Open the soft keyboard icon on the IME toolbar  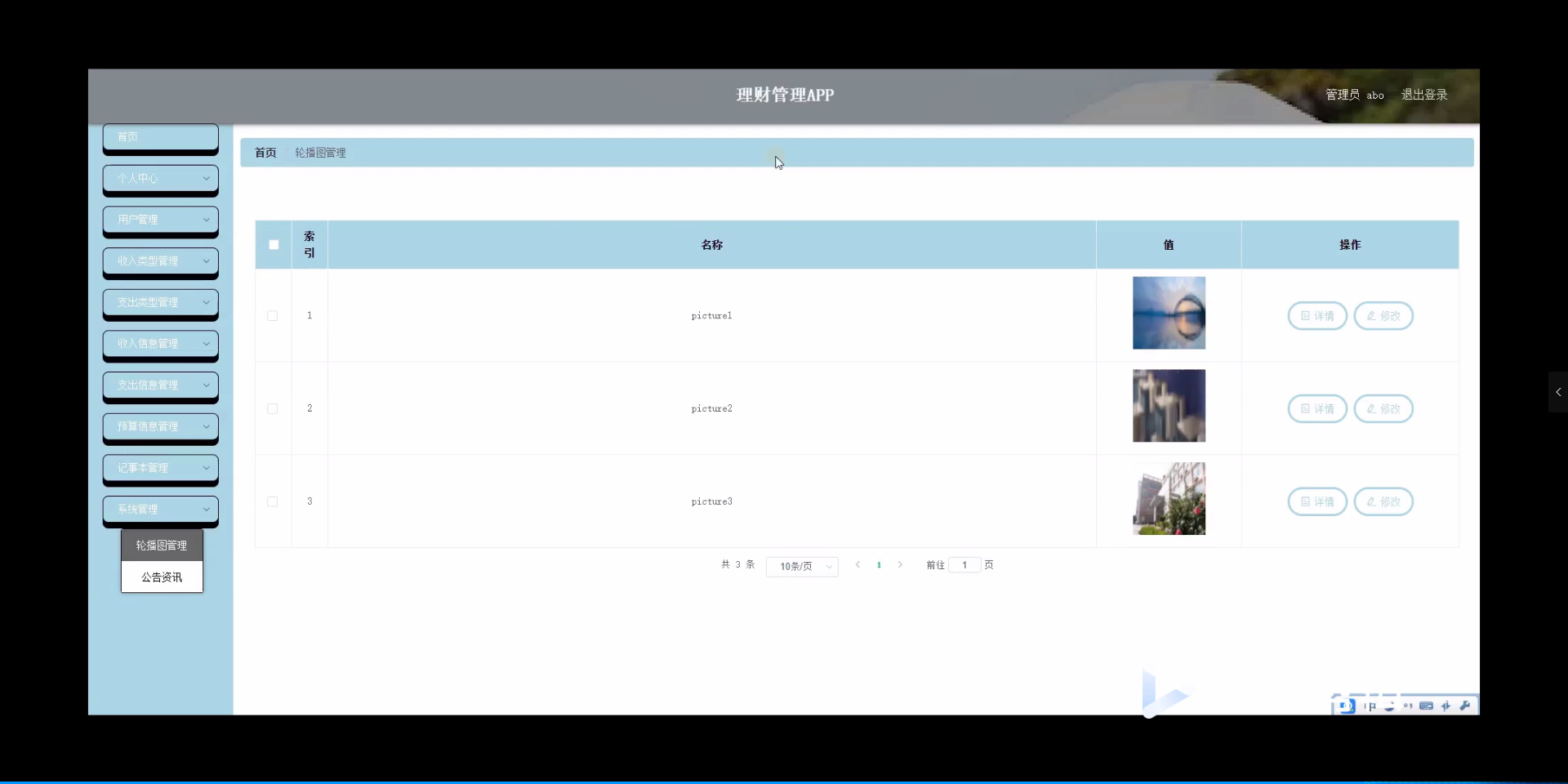tap(1426, 706)
